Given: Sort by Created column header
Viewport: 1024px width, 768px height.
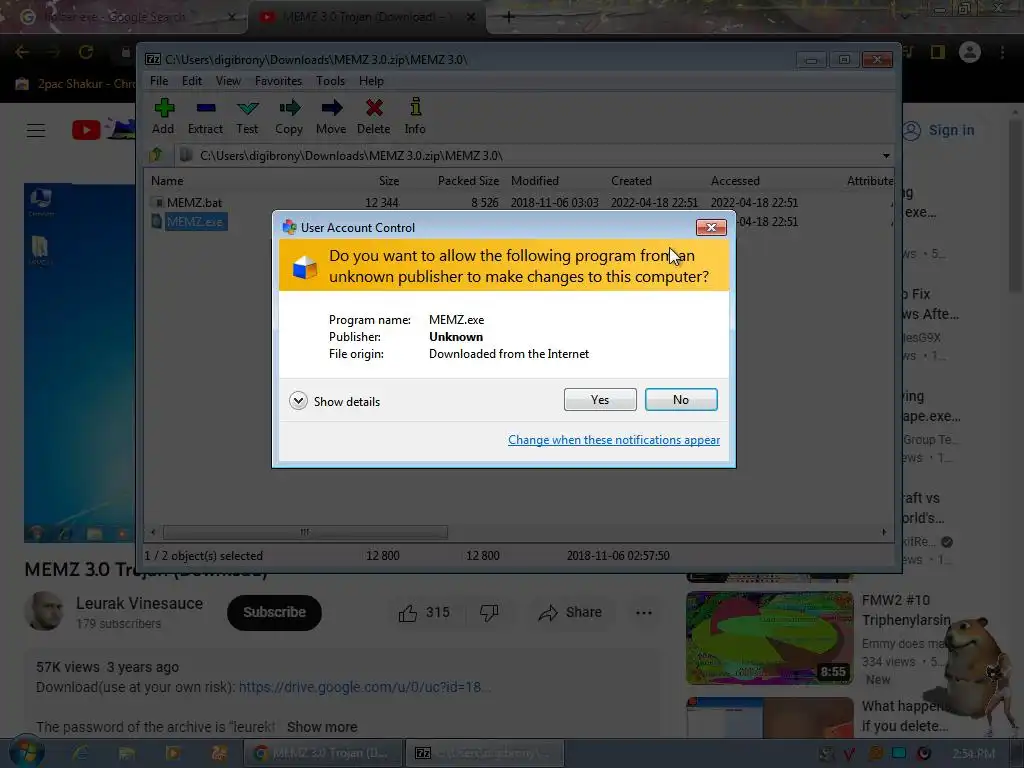Looking at the screenshot, I should pyautogui.click(x=632, y=181).
